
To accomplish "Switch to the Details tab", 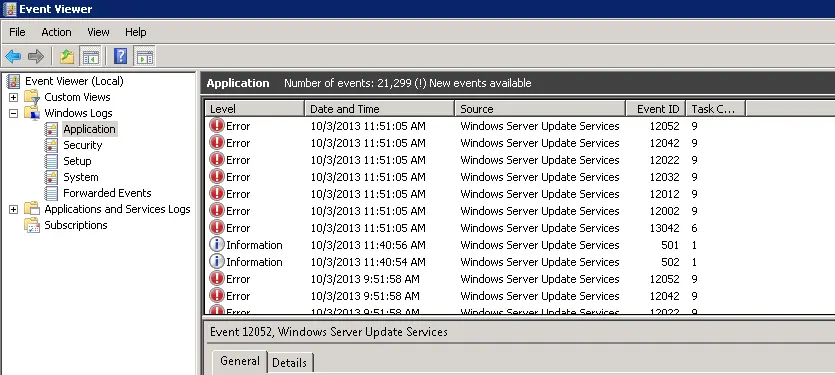I will [289, 363].
